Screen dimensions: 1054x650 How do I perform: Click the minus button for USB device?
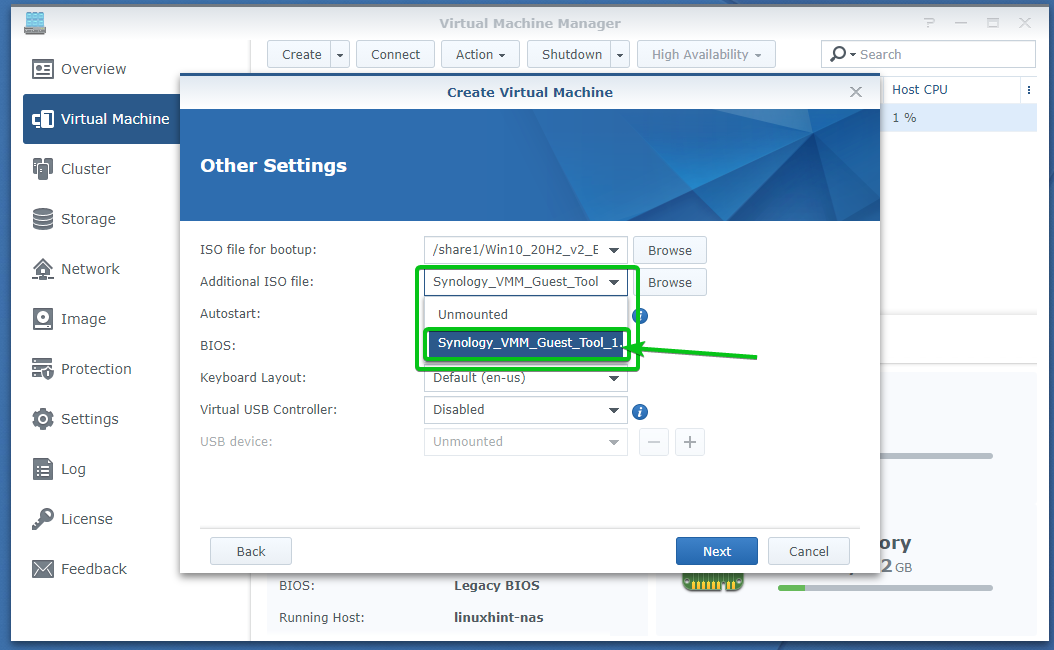click(x=653, y=442)
